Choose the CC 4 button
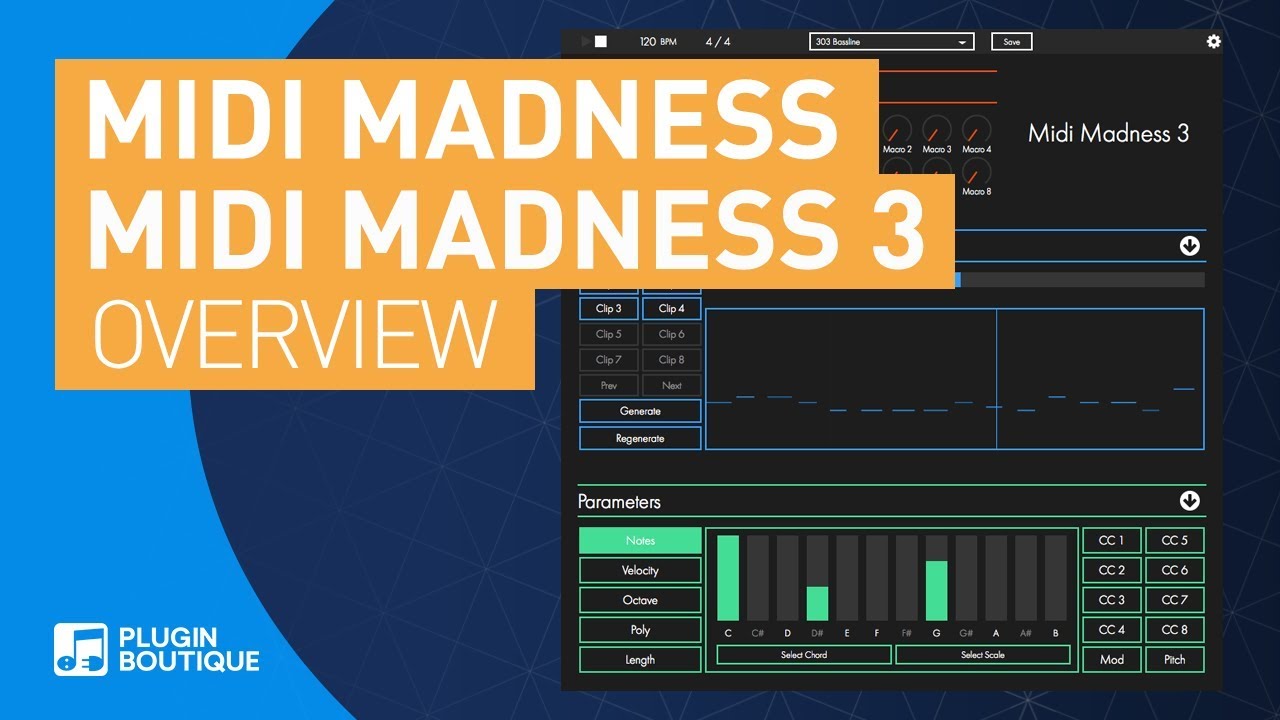The height and width of the screenshot is (720, 1280). click(x=1112, y=630)
